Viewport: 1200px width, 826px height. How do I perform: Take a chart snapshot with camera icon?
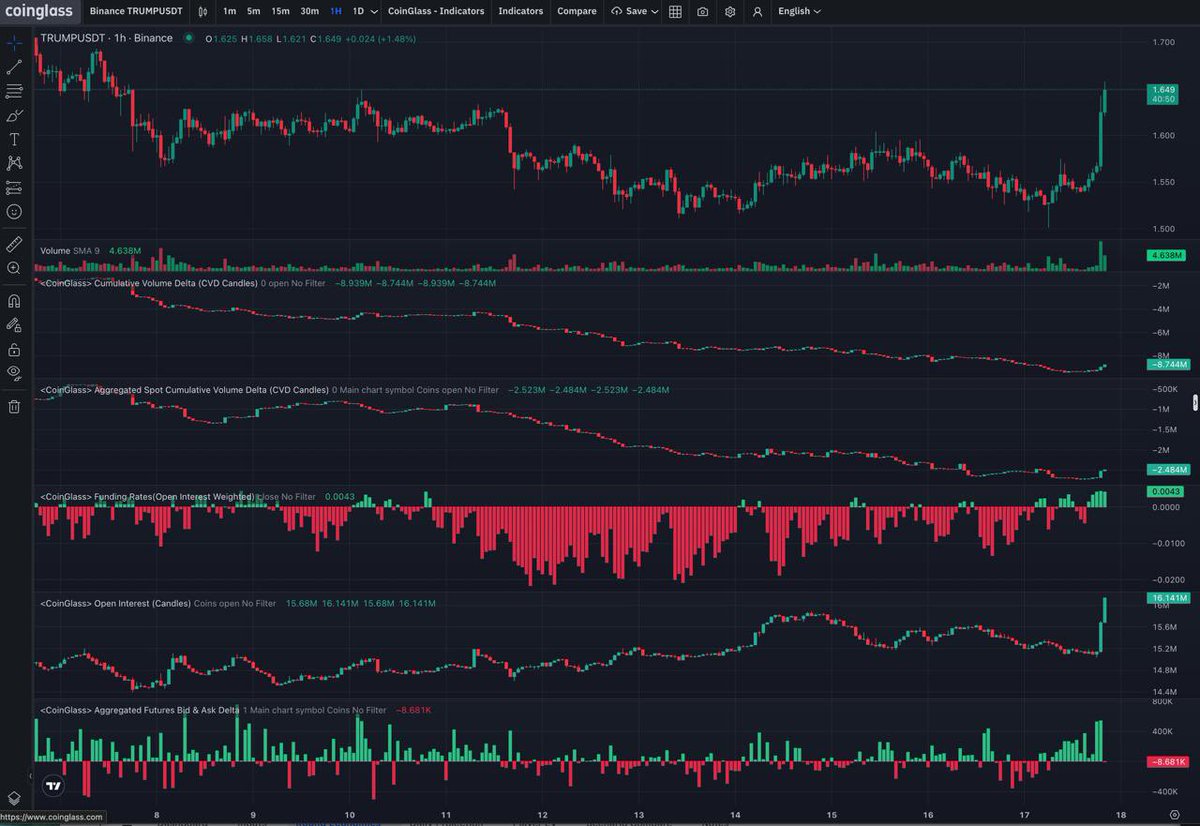click(703, 11)
